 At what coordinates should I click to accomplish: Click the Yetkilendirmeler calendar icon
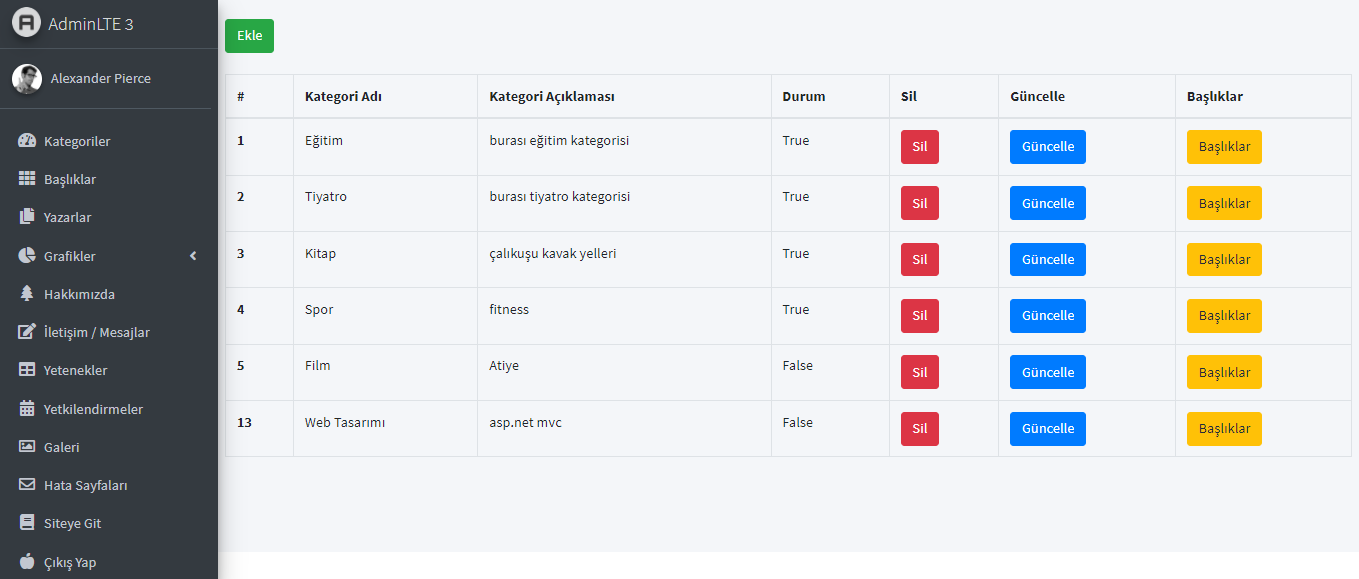click(x=27, y=409)
